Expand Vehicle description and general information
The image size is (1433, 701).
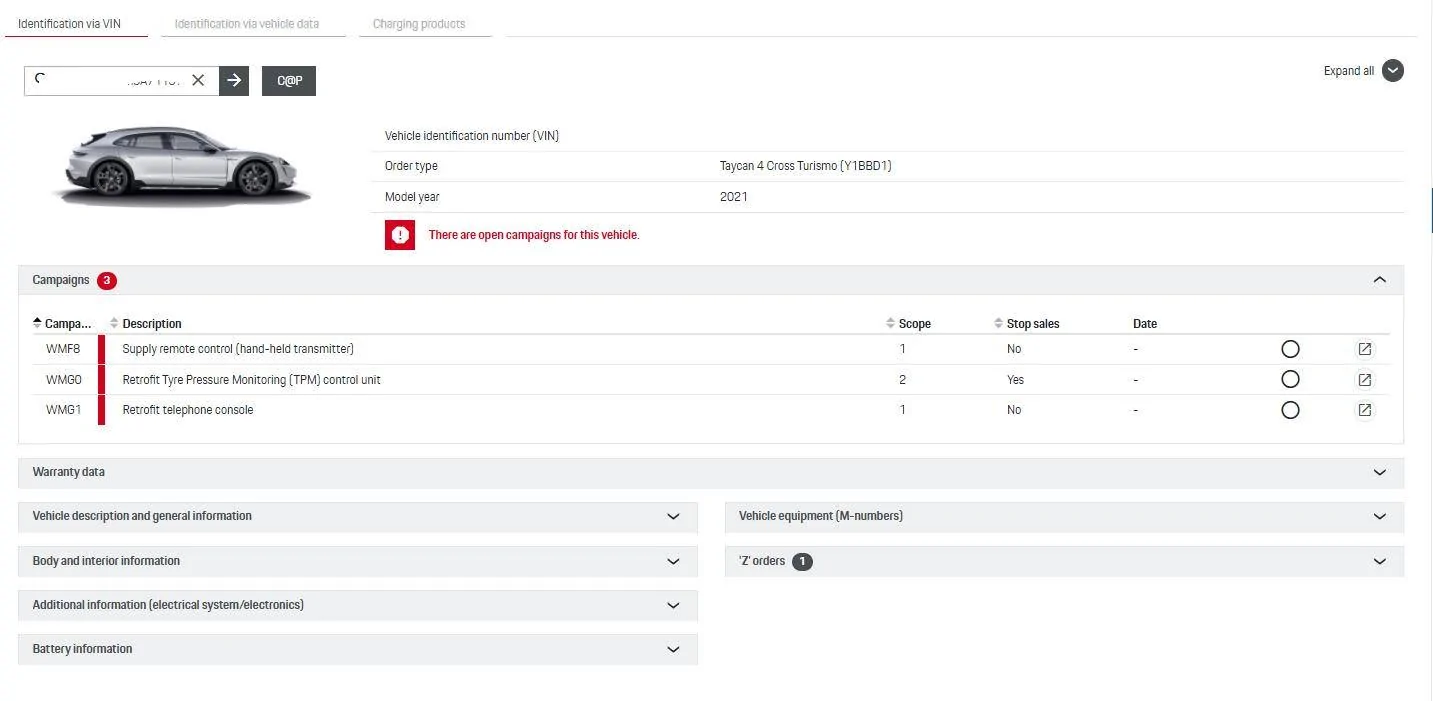(x=358, y=516)
